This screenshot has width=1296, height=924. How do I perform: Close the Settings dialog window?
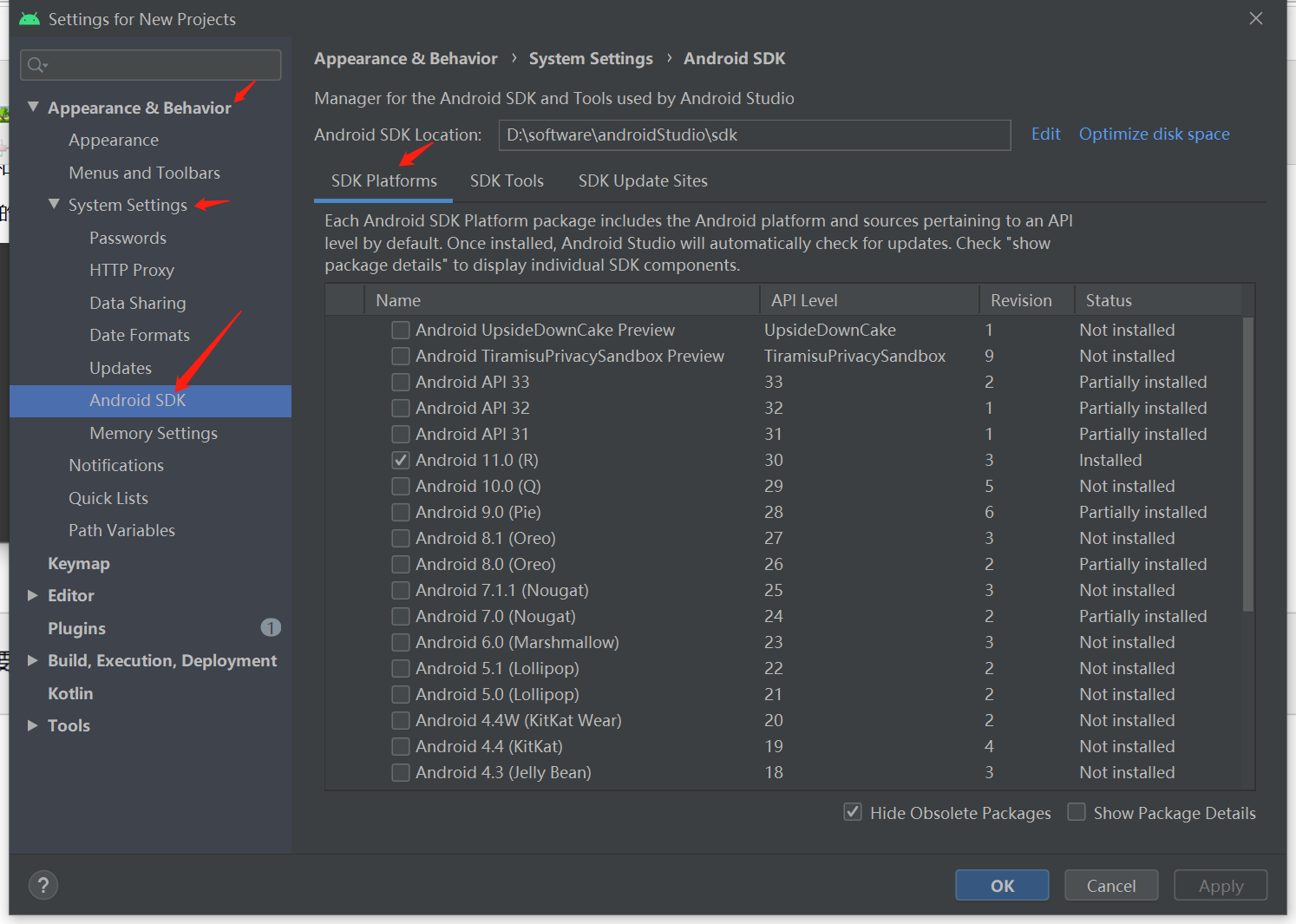tap(1255, 18)
